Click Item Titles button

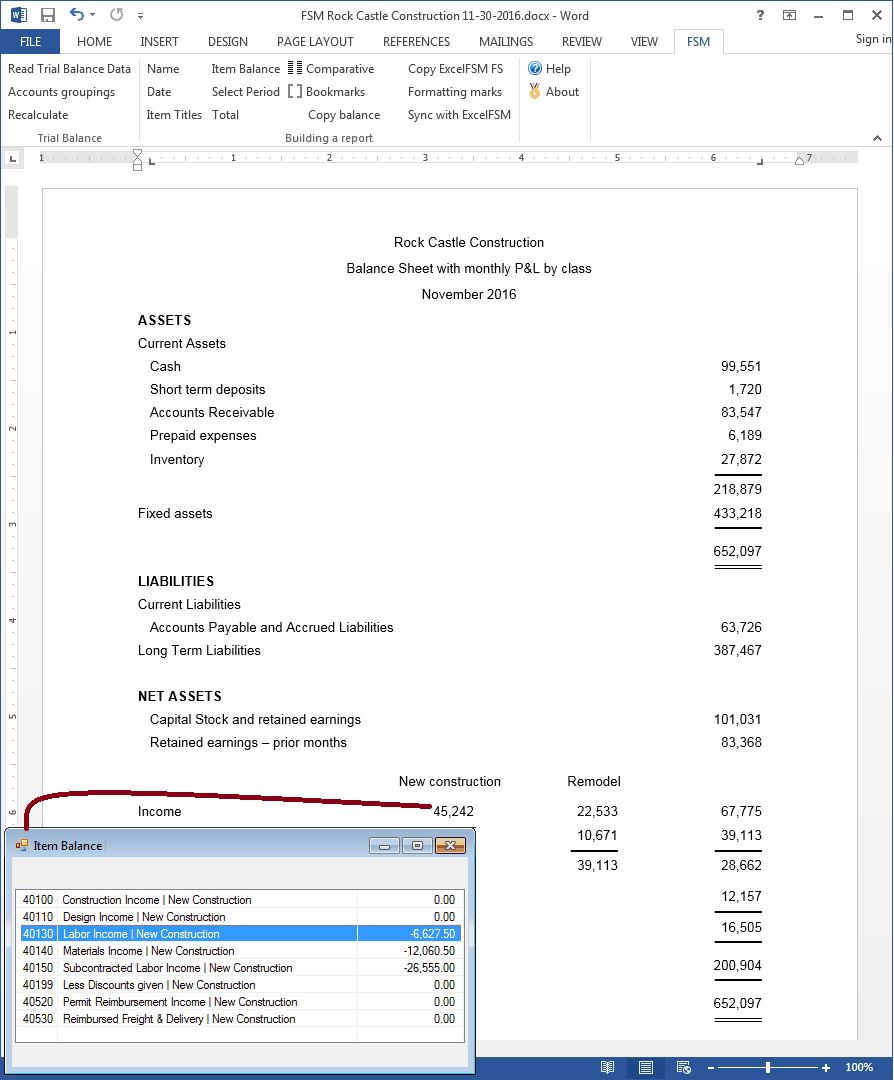coord(174,115)
